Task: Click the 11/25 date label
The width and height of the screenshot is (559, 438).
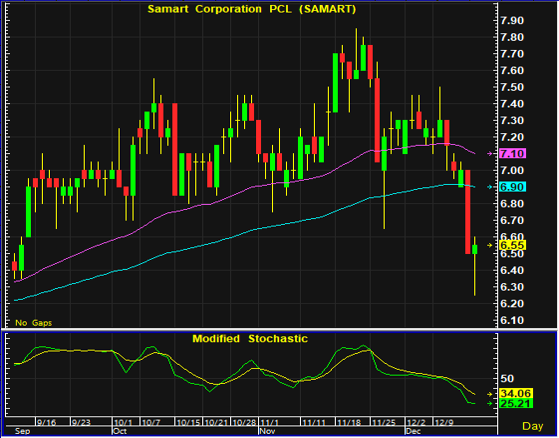Action: 384,423
